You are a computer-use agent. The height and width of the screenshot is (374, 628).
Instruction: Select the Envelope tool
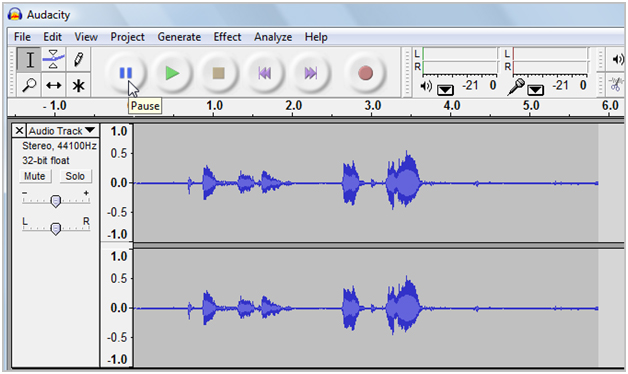(x=53, y=60)
